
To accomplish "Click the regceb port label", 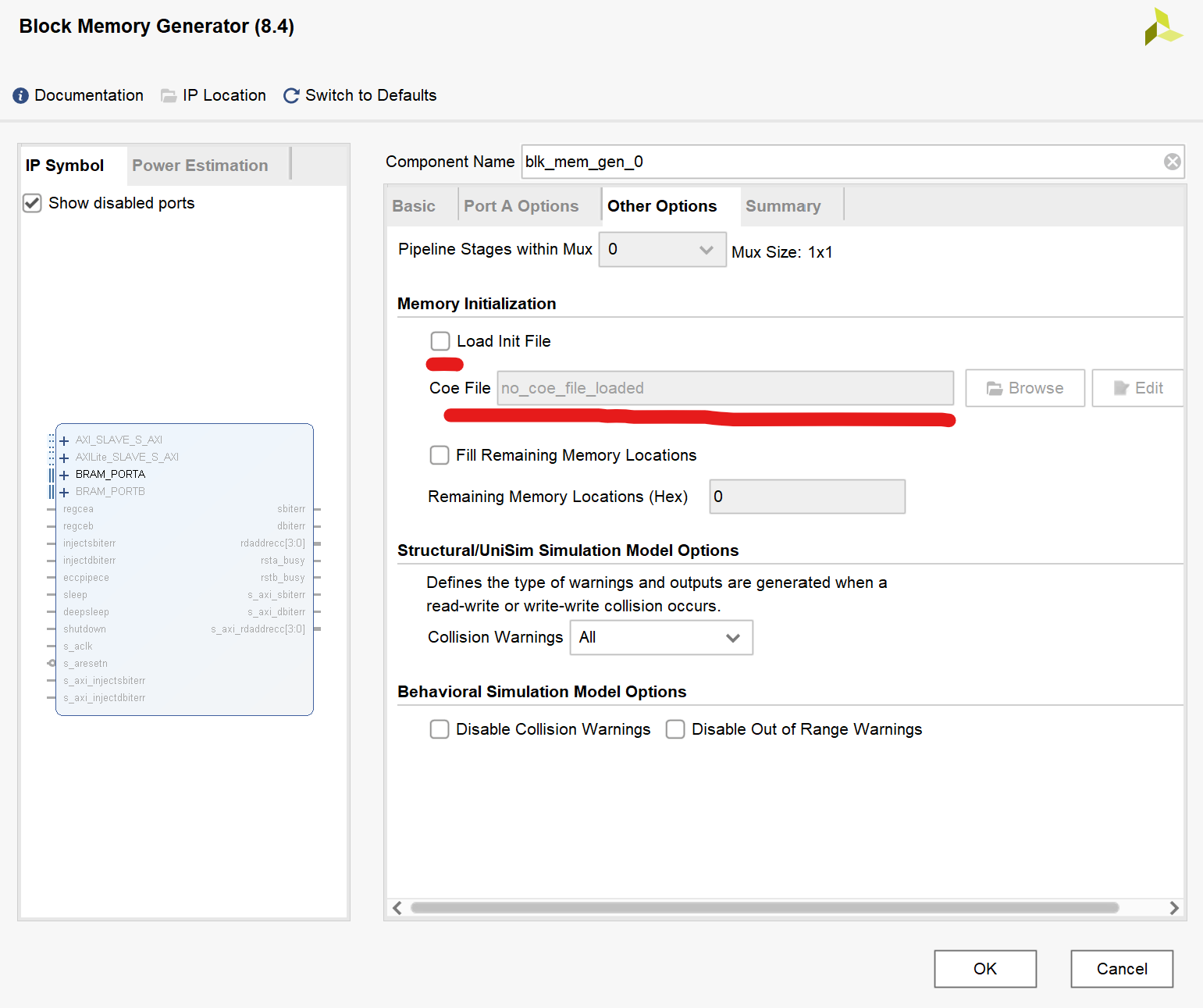I will 78,526.
